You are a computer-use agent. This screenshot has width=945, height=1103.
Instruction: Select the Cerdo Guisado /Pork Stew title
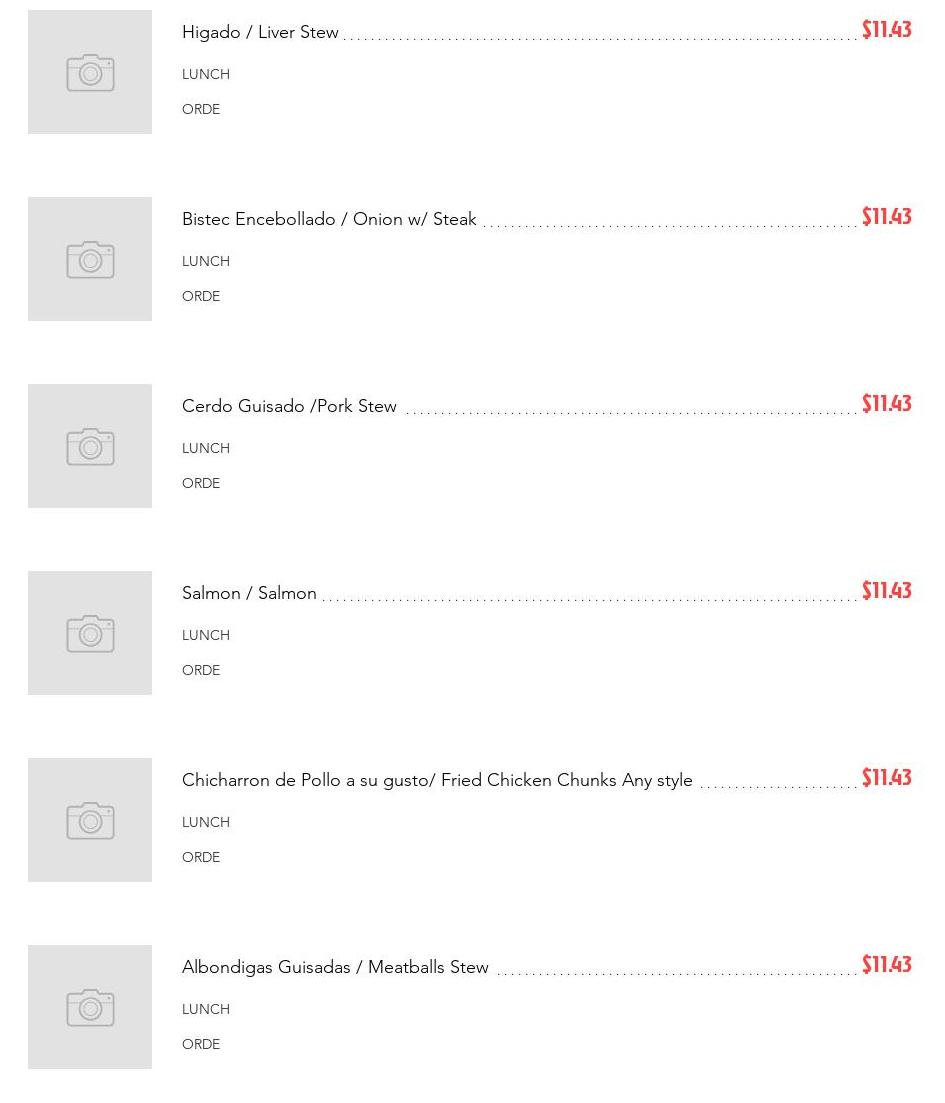[x=289, y=406]
